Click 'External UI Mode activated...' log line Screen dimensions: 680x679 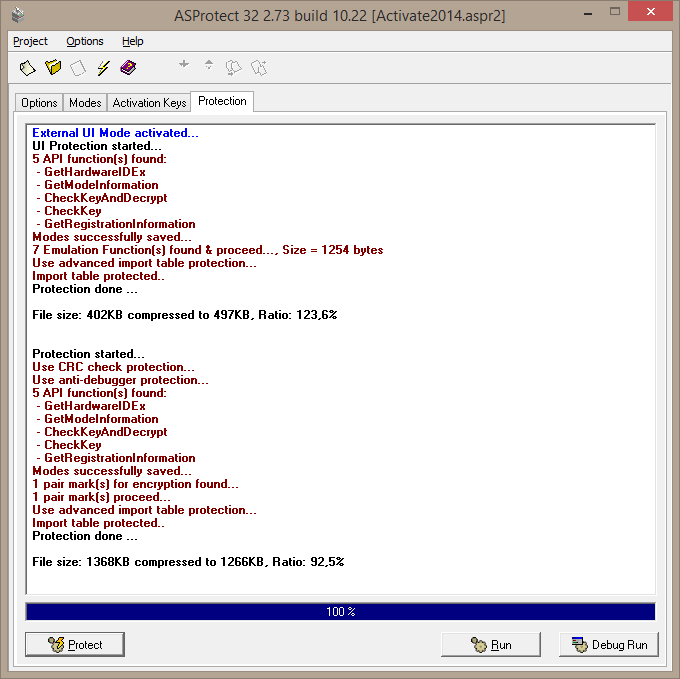pyautogui.click(x=115, y=133)
